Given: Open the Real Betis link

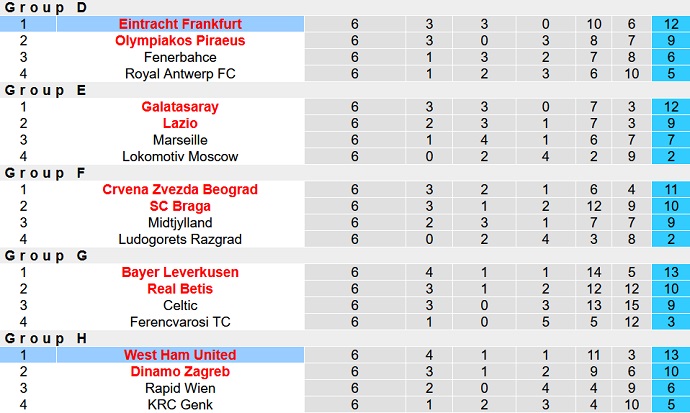Looking at the screenshot, I should point(180,289).
